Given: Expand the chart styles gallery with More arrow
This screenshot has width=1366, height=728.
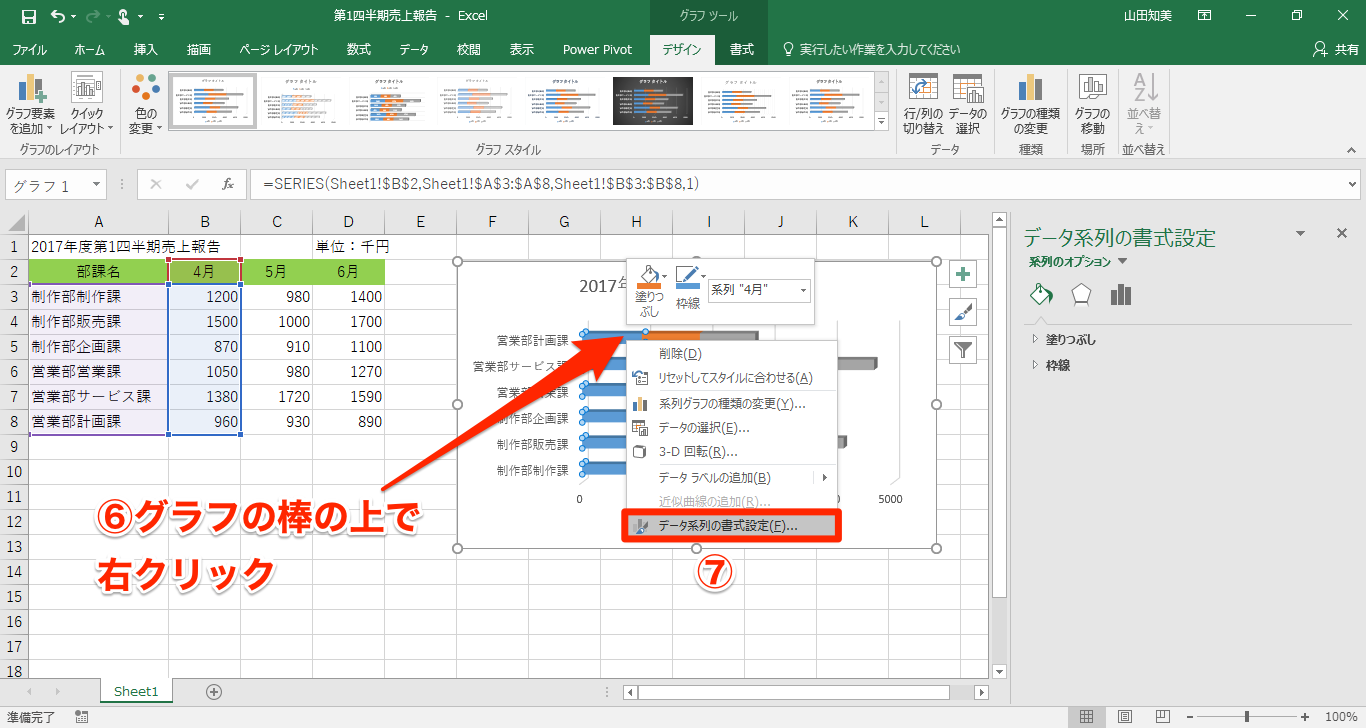Looking at the screenshot, I should [881, 122].
